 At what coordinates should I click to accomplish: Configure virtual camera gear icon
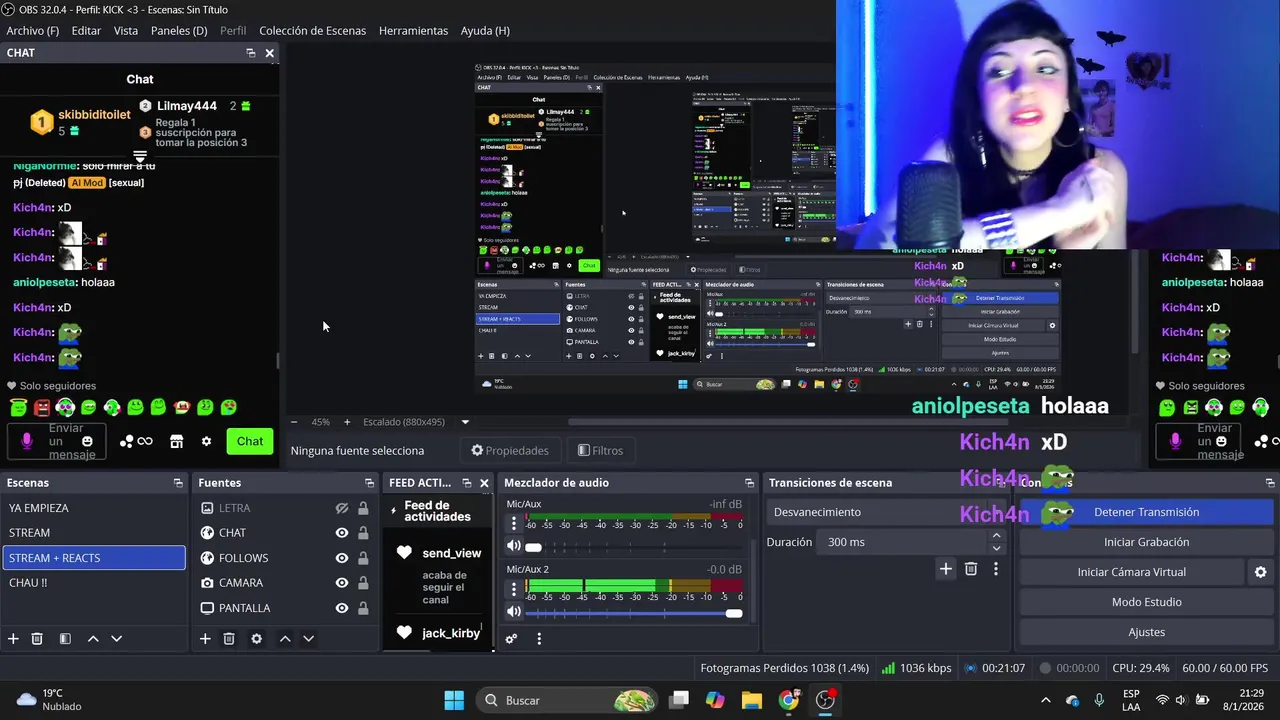click(x=1260, y=572)
